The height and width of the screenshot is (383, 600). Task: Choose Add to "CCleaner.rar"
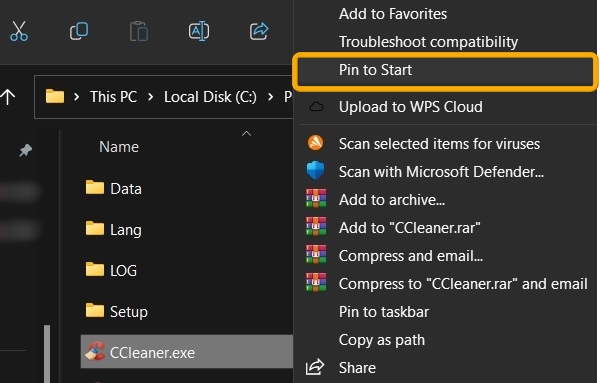(409, 228)
